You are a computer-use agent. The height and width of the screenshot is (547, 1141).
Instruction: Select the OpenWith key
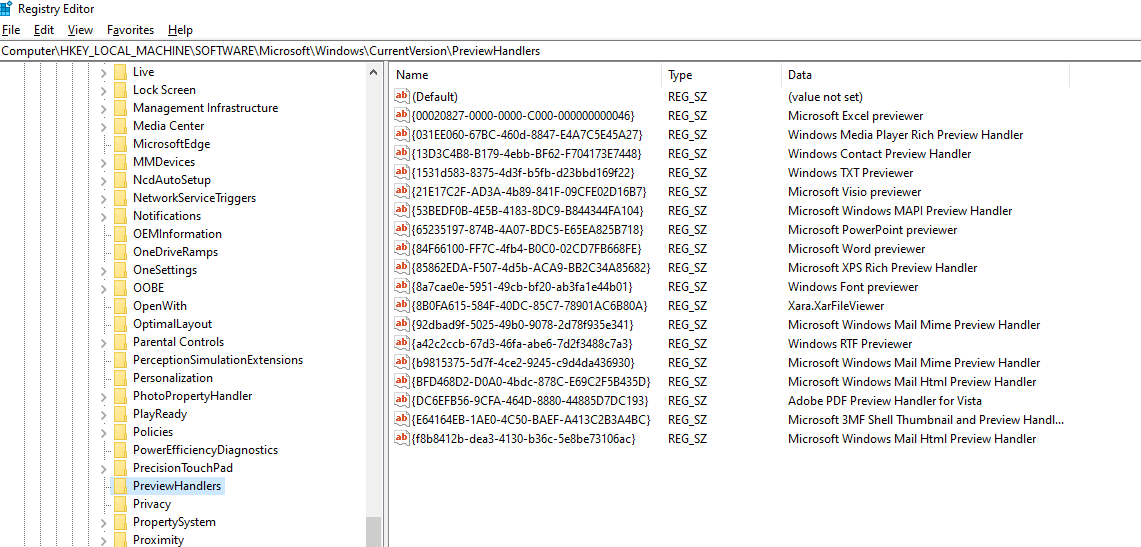point(159,306)
